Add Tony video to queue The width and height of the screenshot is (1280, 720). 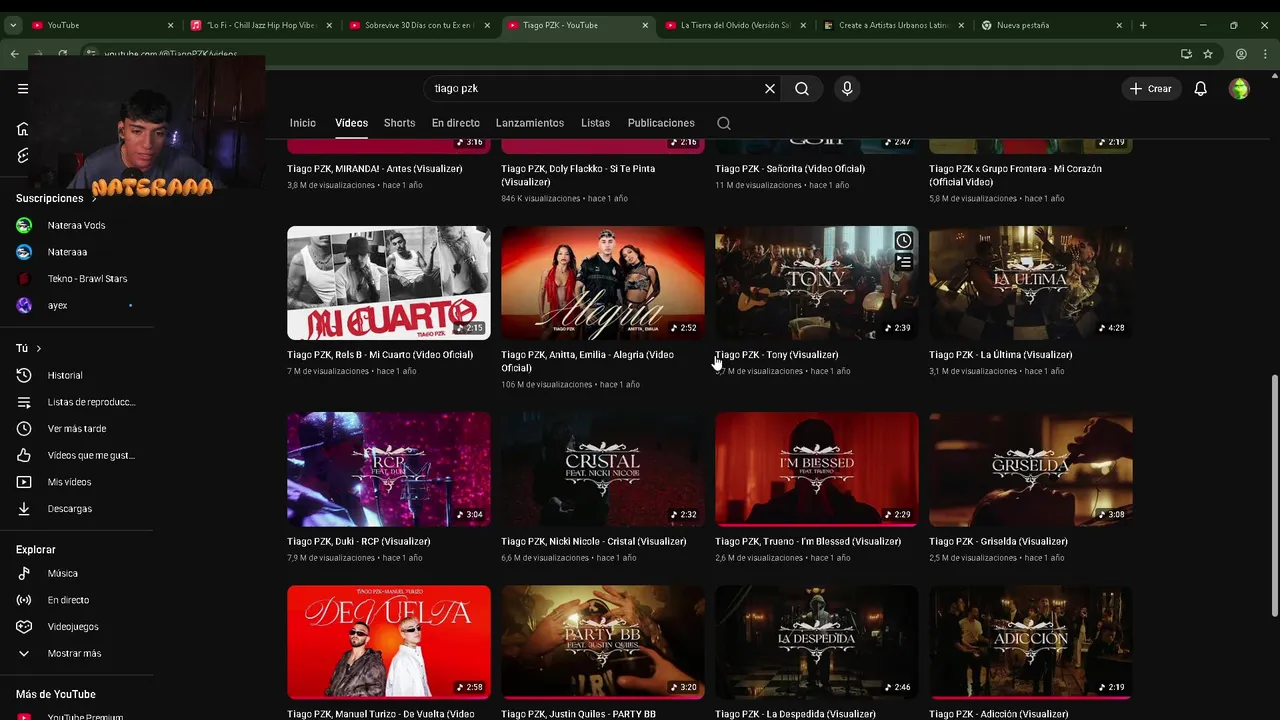point(904,262)
